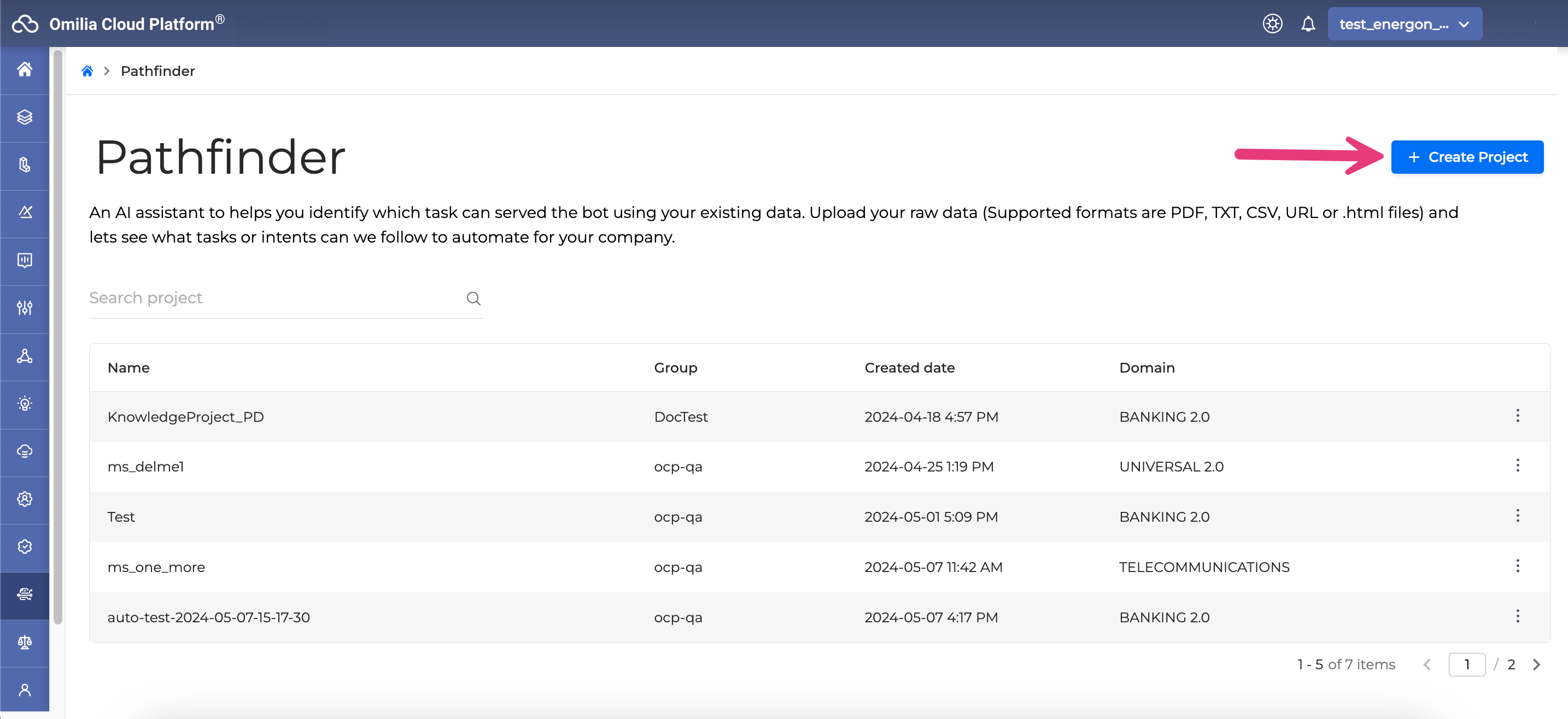Screen dimensions: 1568x719
Task: Open row menu for ms_one_more
Action: pos(1518,565)
